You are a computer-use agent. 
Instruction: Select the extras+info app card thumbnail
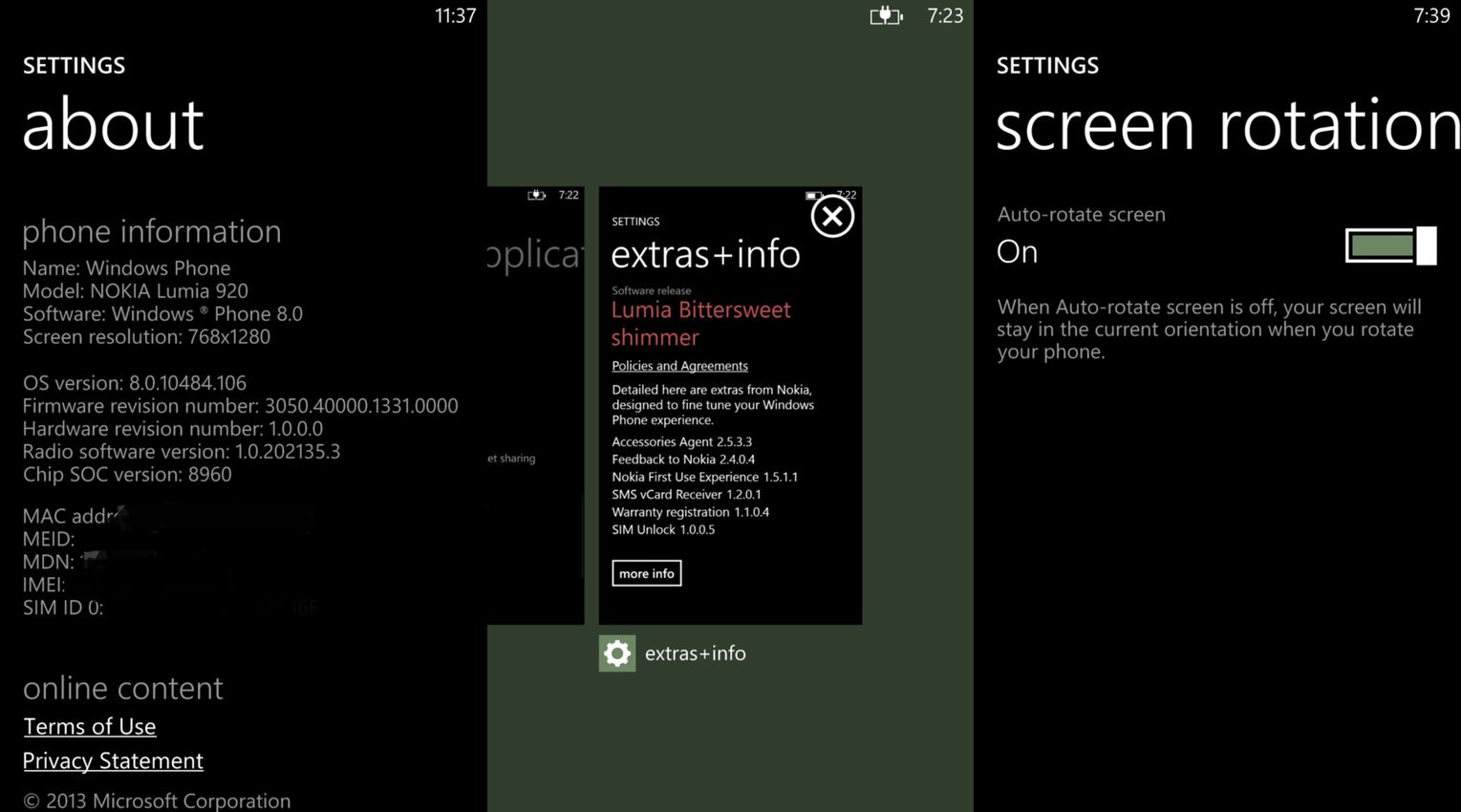pyautogui.click(x=730, y=405)
